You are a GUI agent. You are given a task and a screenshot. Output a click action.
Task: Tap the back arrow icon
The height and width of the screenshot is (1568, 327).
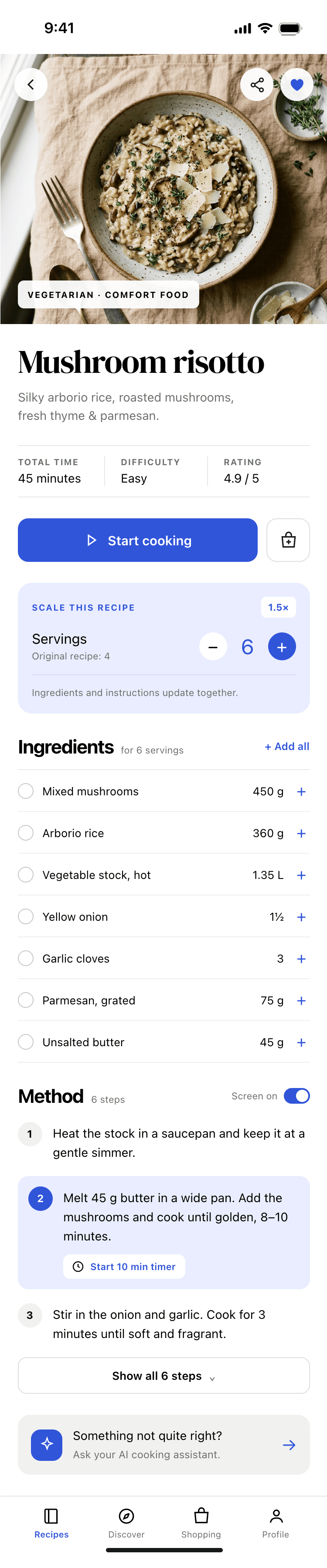pos(31,84)
